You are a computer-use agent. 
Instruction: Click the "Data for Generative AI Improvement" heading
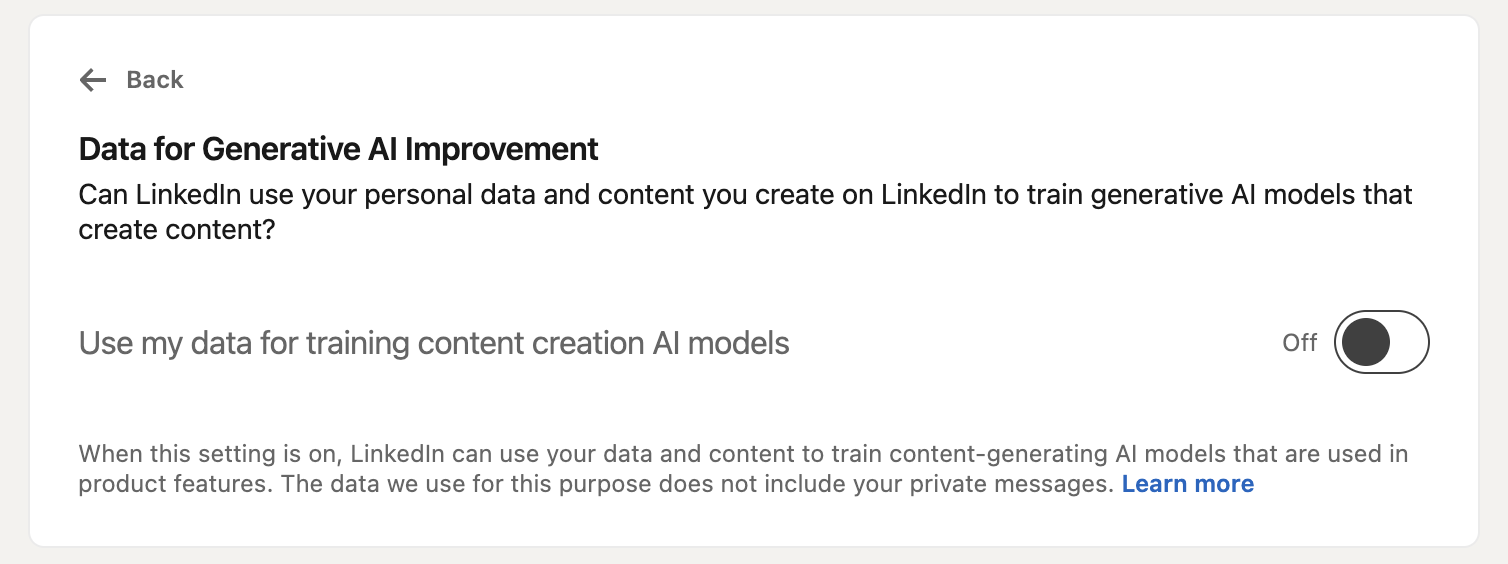tap(338, 149)
